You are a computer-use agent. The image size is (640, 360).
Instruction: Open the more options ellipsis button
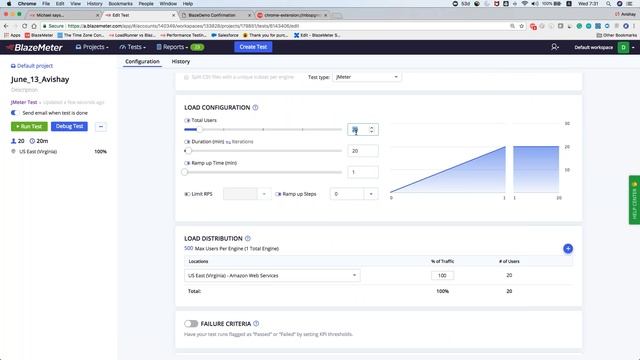click(101, 127)
